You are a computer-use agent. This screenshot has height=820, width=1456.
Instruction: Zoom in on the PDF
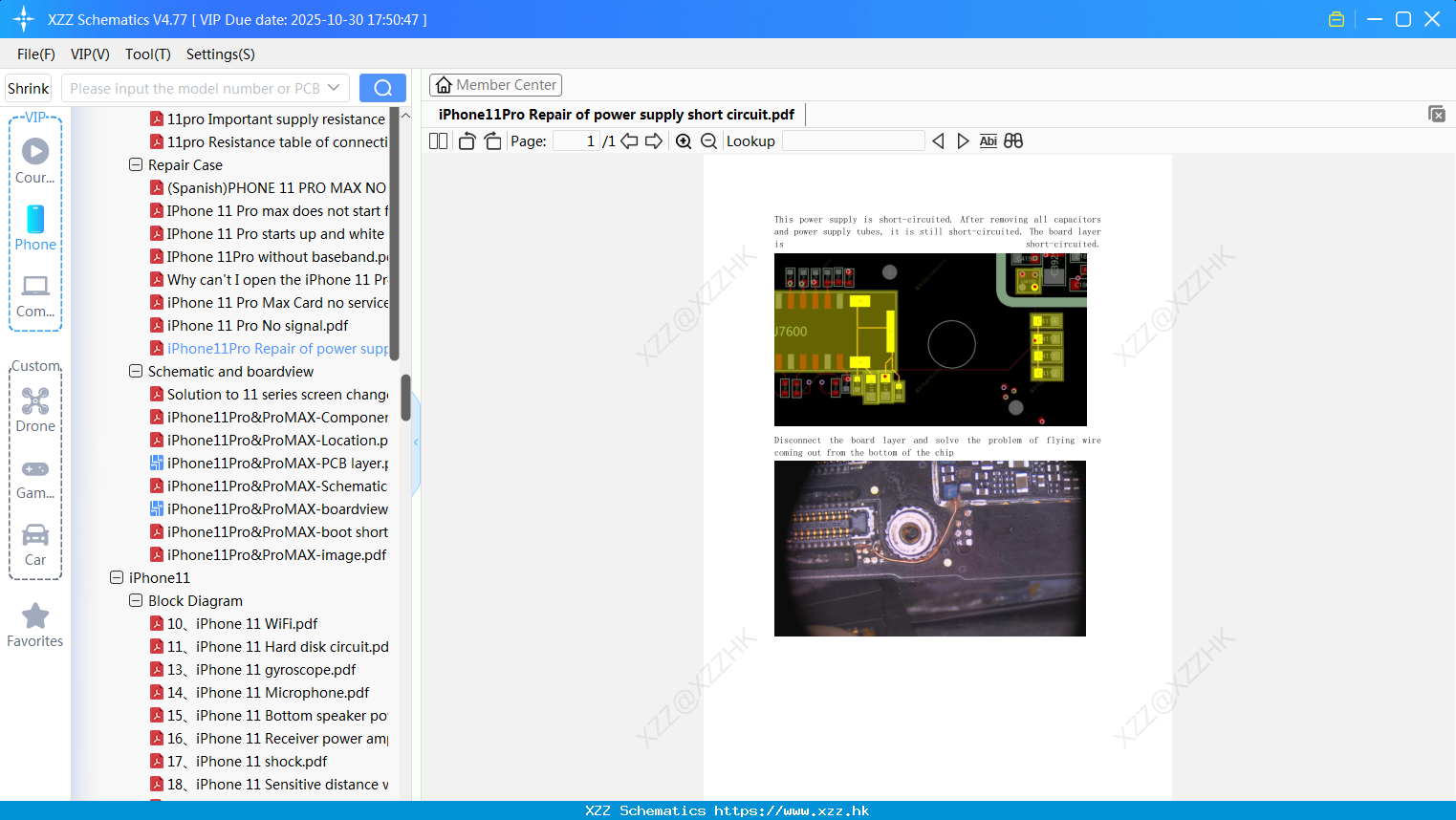(684, 140)
